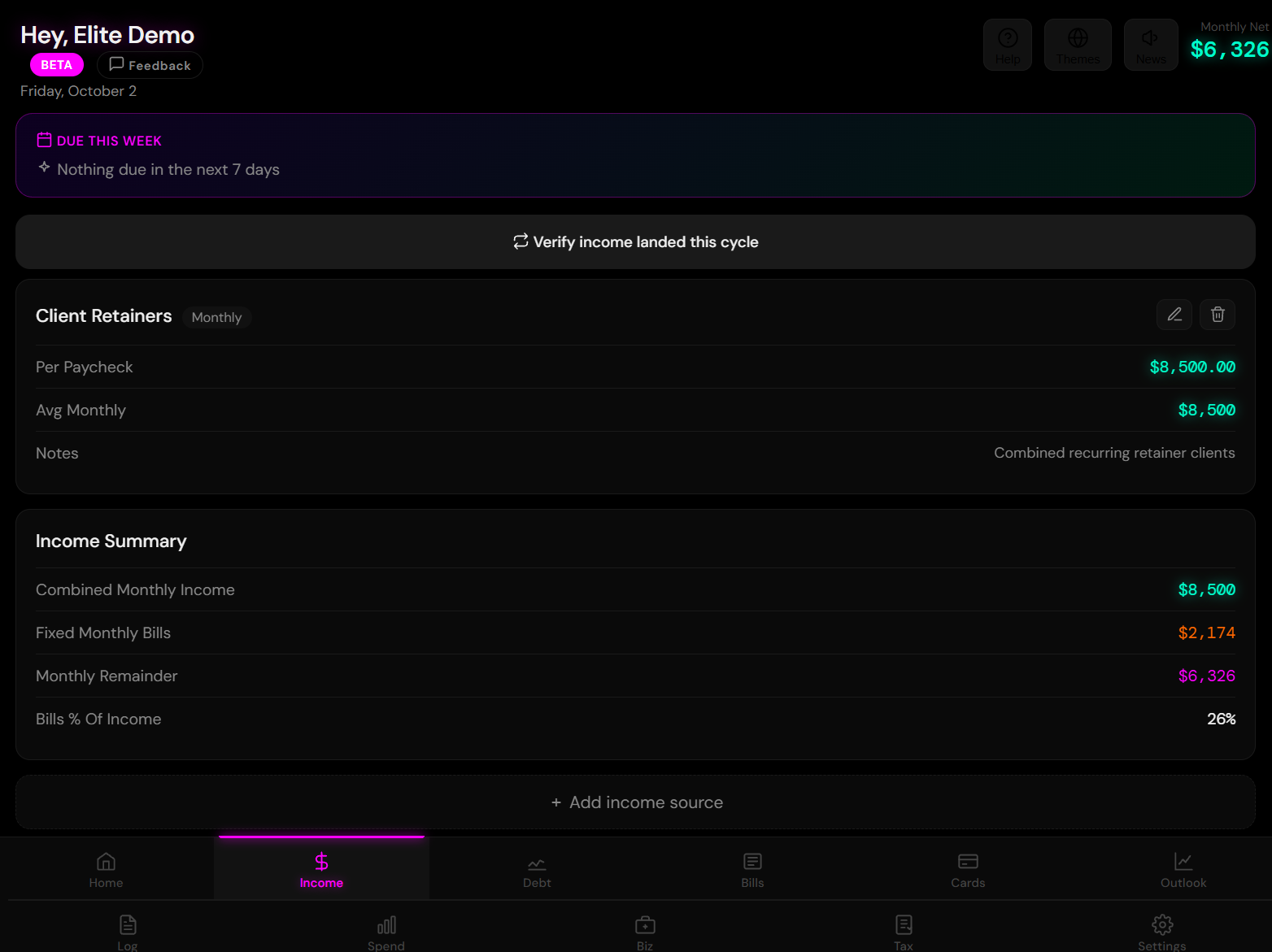
Task: Click the Monthly frequency tag
Action: [x=216, y=317]
